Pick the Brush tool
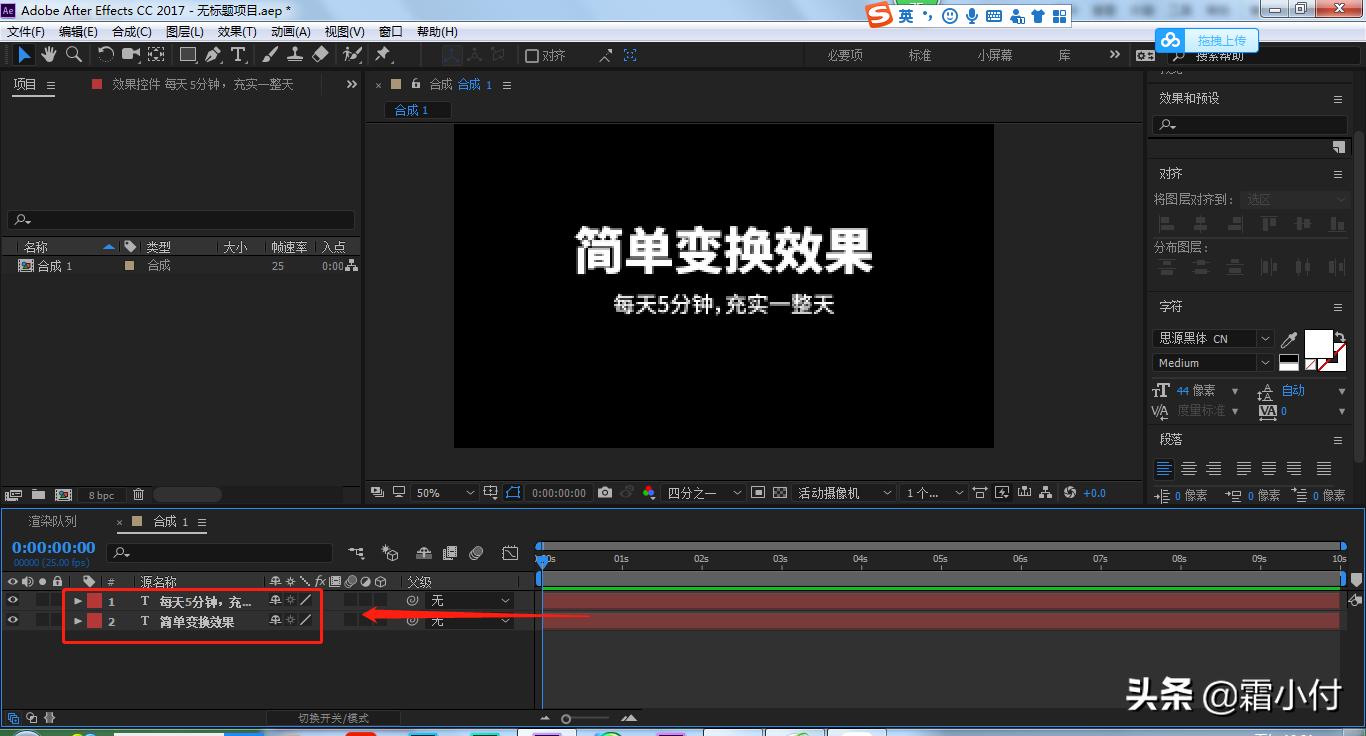 [268, 55]
